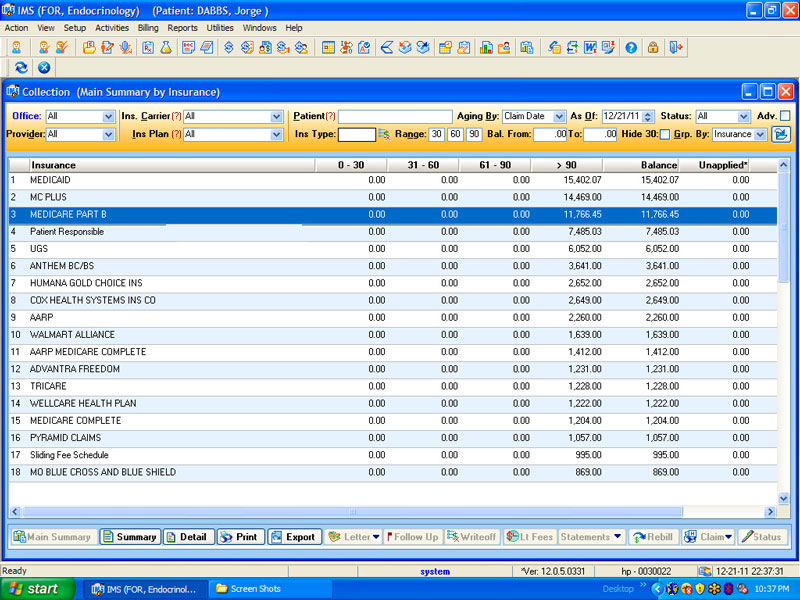Click the Summary button
Image resolution: width=800 pixels, height=600 pixels.
[130, 537]
